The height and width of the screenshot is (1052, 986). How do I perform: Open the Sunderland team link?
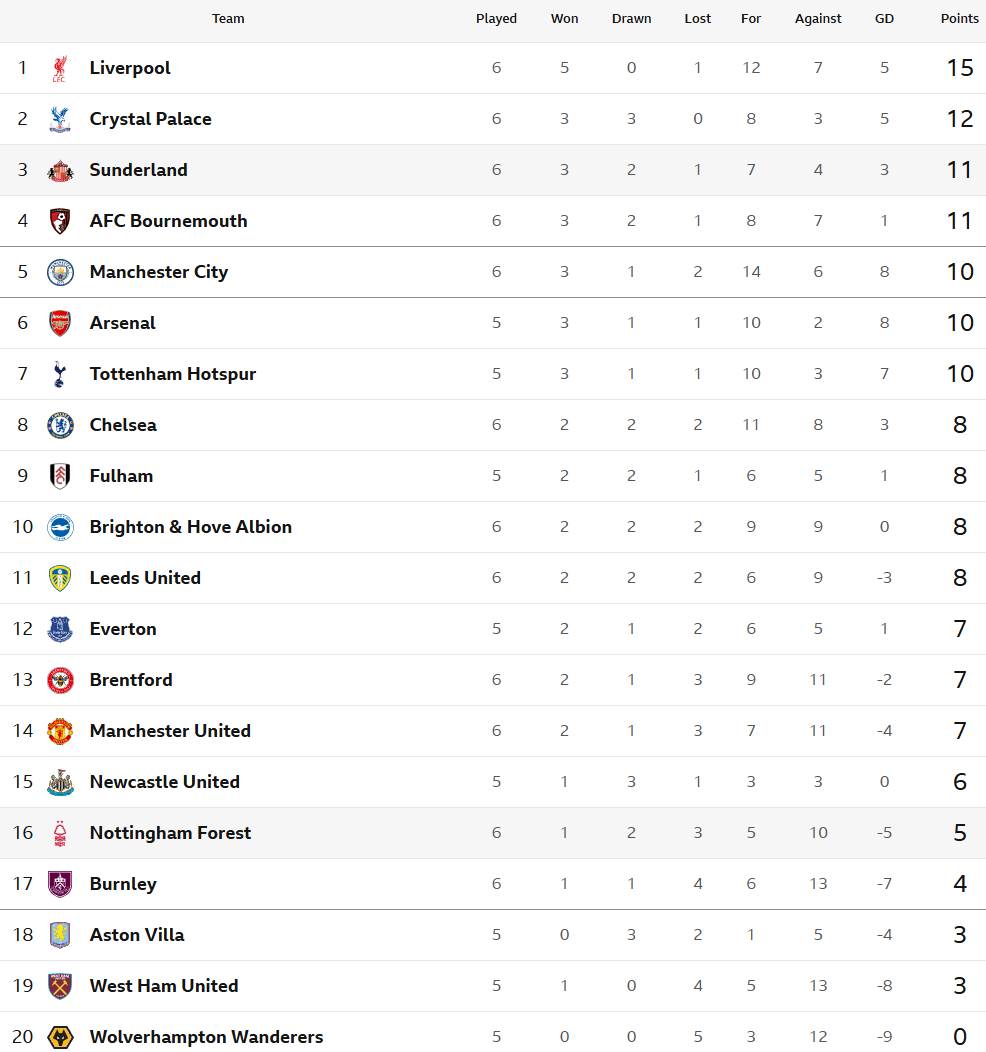[138, 170]
